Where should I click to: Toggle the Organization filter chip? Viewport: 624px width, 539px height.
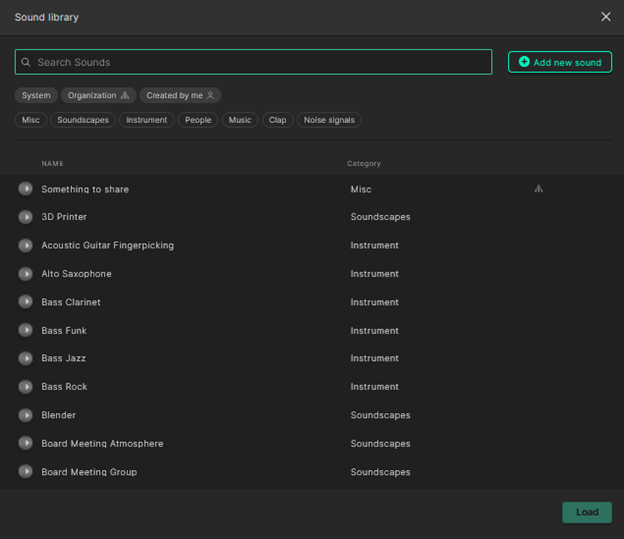(x=98, y=96)
